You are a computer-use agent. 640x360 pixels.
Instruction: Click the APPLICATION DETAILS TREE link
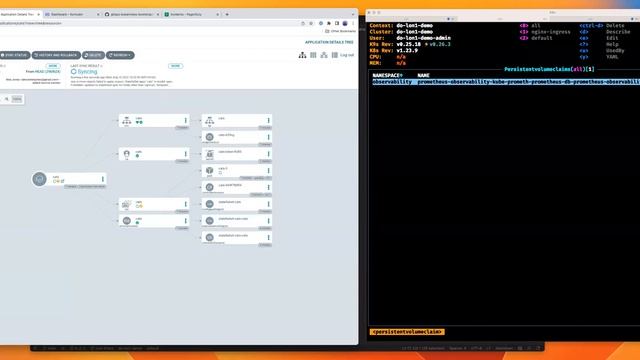[x=329, y=42]
